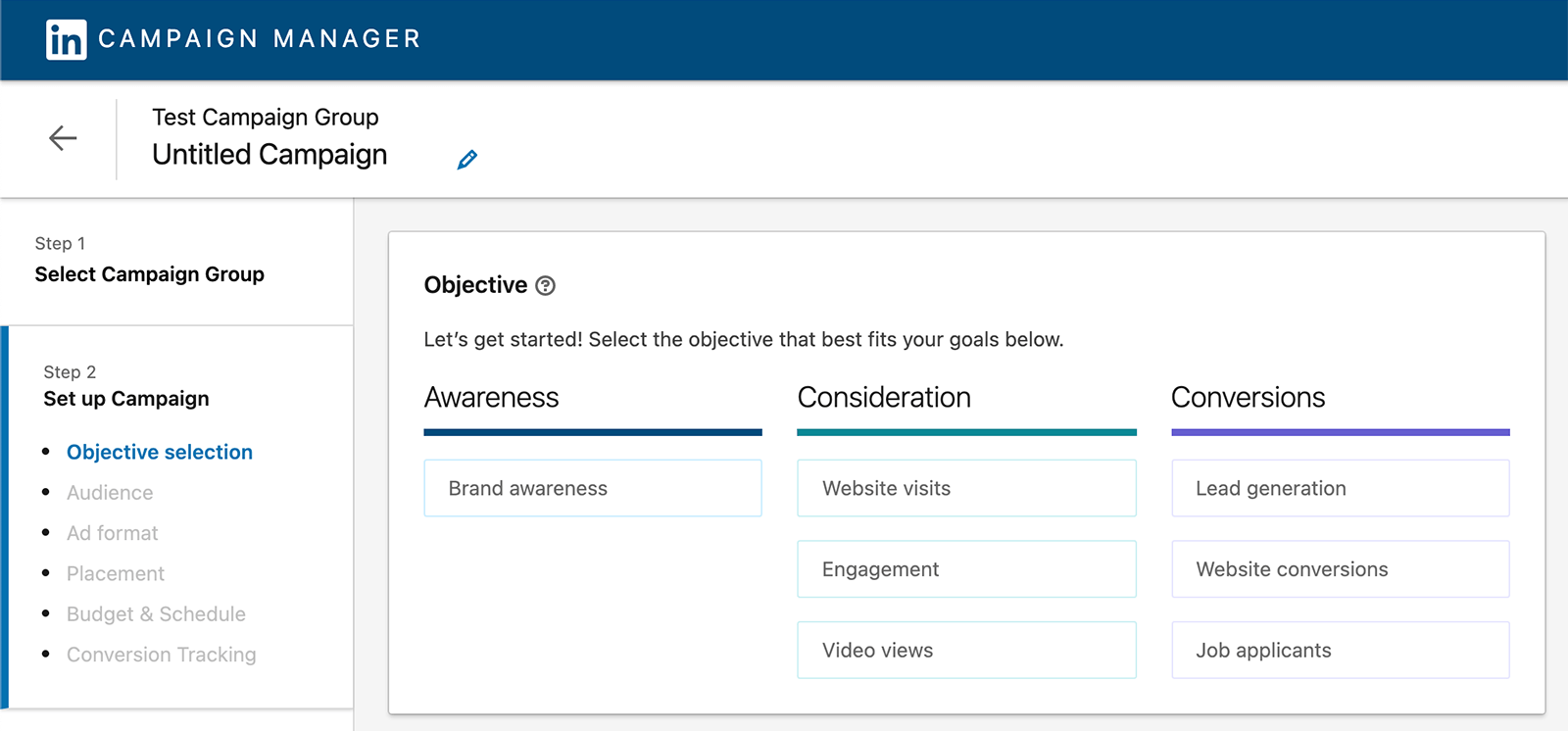
Task: Click the Objective section heading
Action: pyautogui.click(x=475, y=285)
